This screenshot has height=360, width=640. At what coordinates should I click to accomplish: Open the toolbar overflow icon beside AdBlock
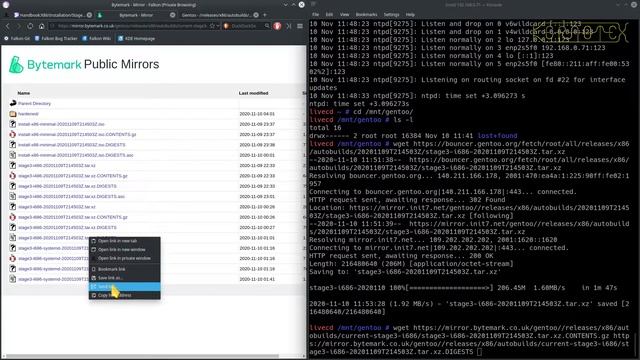[x=289, y=26]
